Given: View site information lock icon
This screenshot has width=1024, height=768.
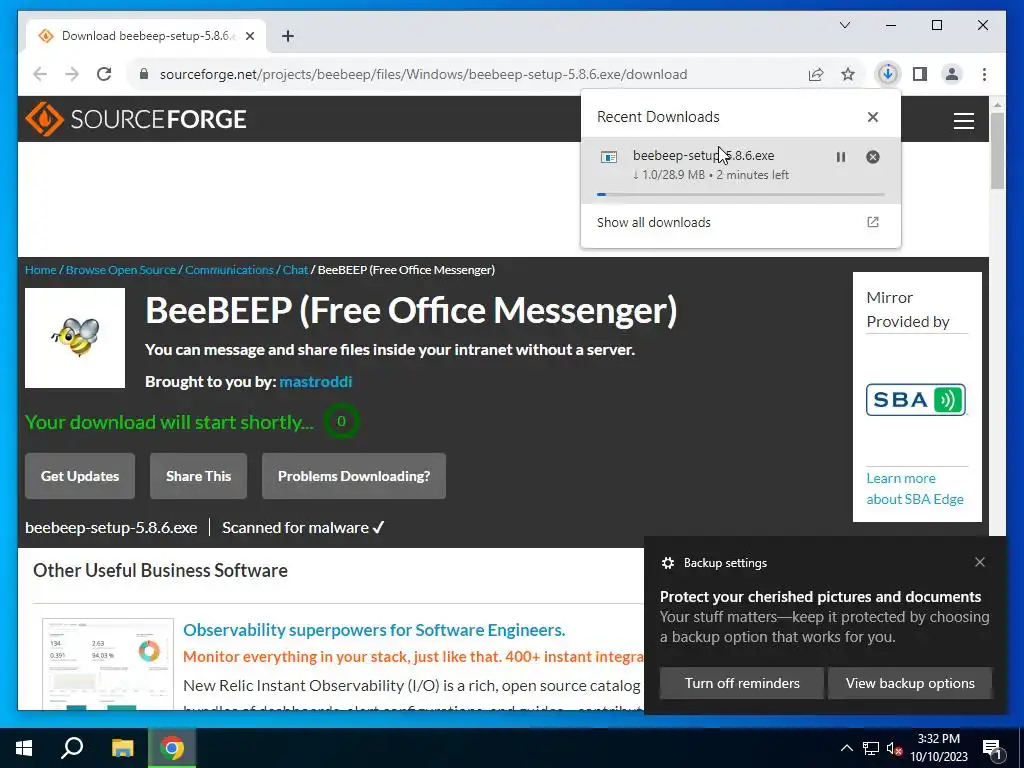Looking at the screenshot, I should (144, 74).
